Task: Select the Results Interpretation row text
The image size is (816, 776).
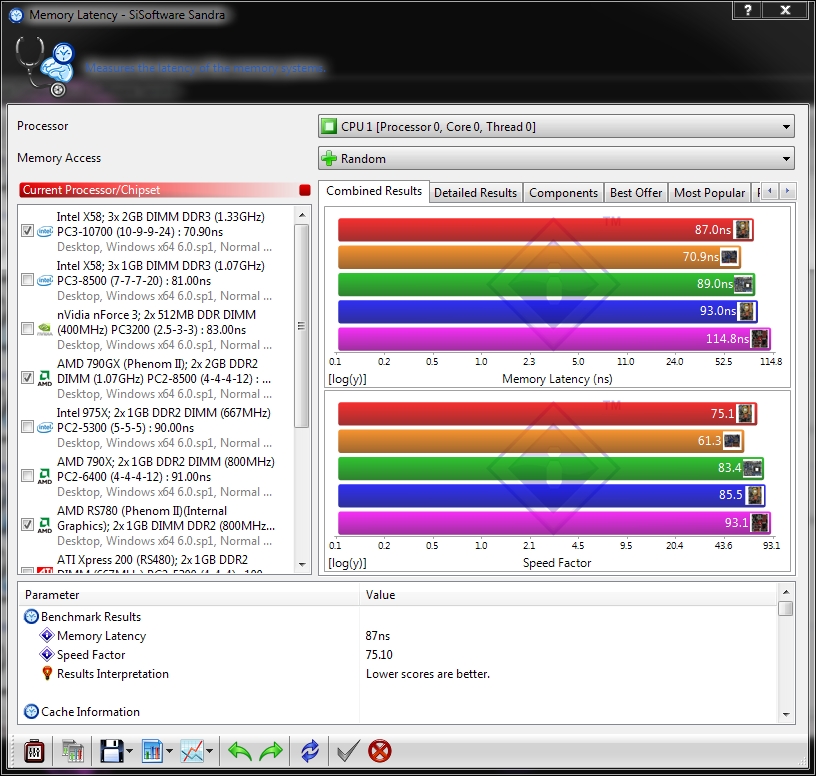Action: (x=112, y=673)
